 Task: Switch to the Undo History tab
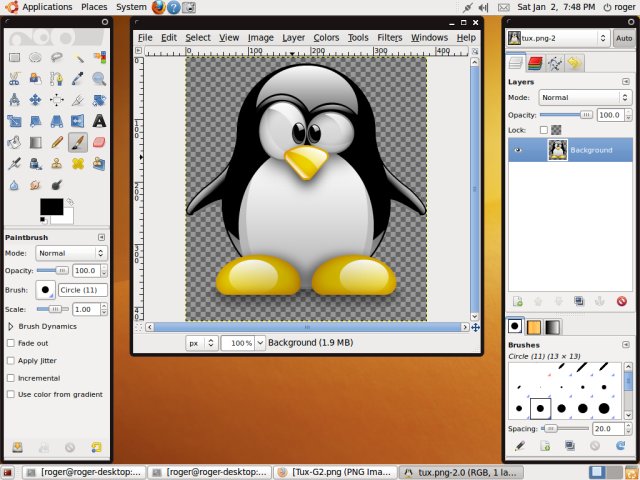tap(575, 63)
